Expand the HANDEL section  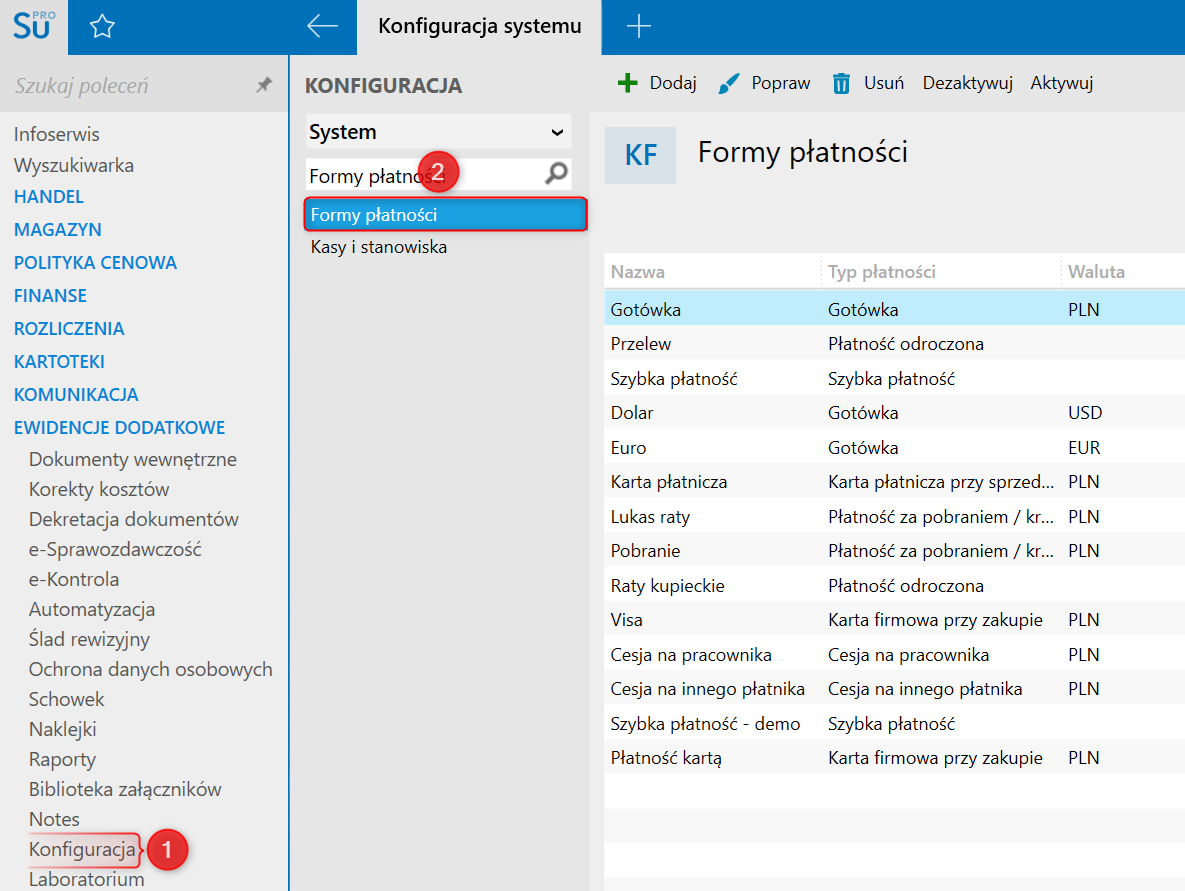(x=49, y=196)
